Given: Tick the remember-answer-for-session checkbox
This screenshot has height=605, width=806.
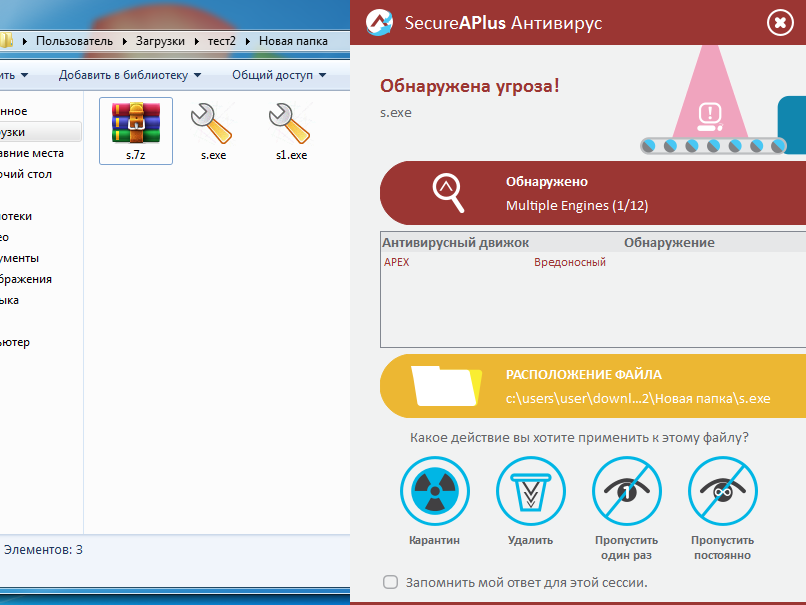Looking at the screenshot, I should point(390,582).
